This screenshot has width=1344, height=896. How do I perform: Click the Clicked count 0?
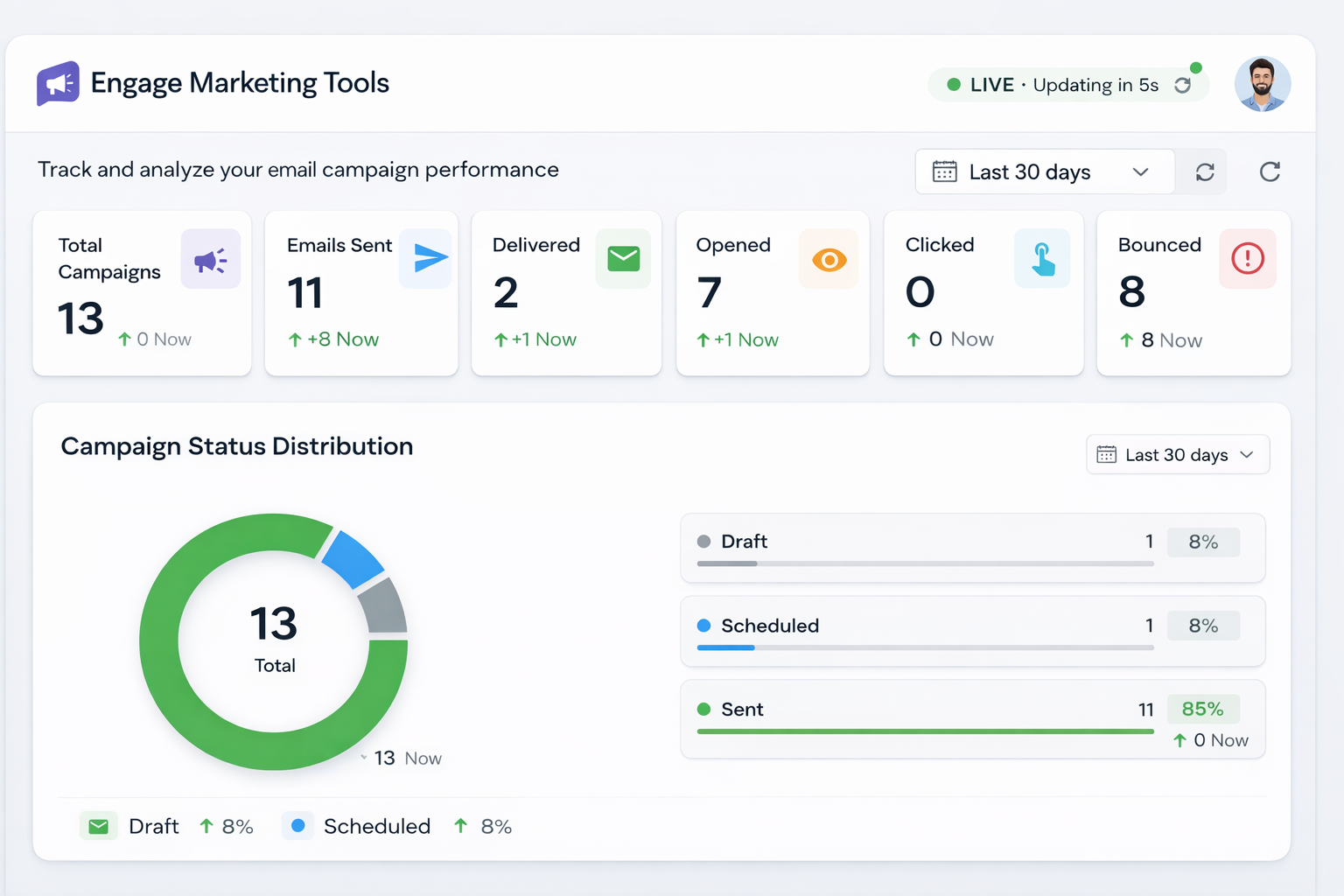click(x=920, y=292)
